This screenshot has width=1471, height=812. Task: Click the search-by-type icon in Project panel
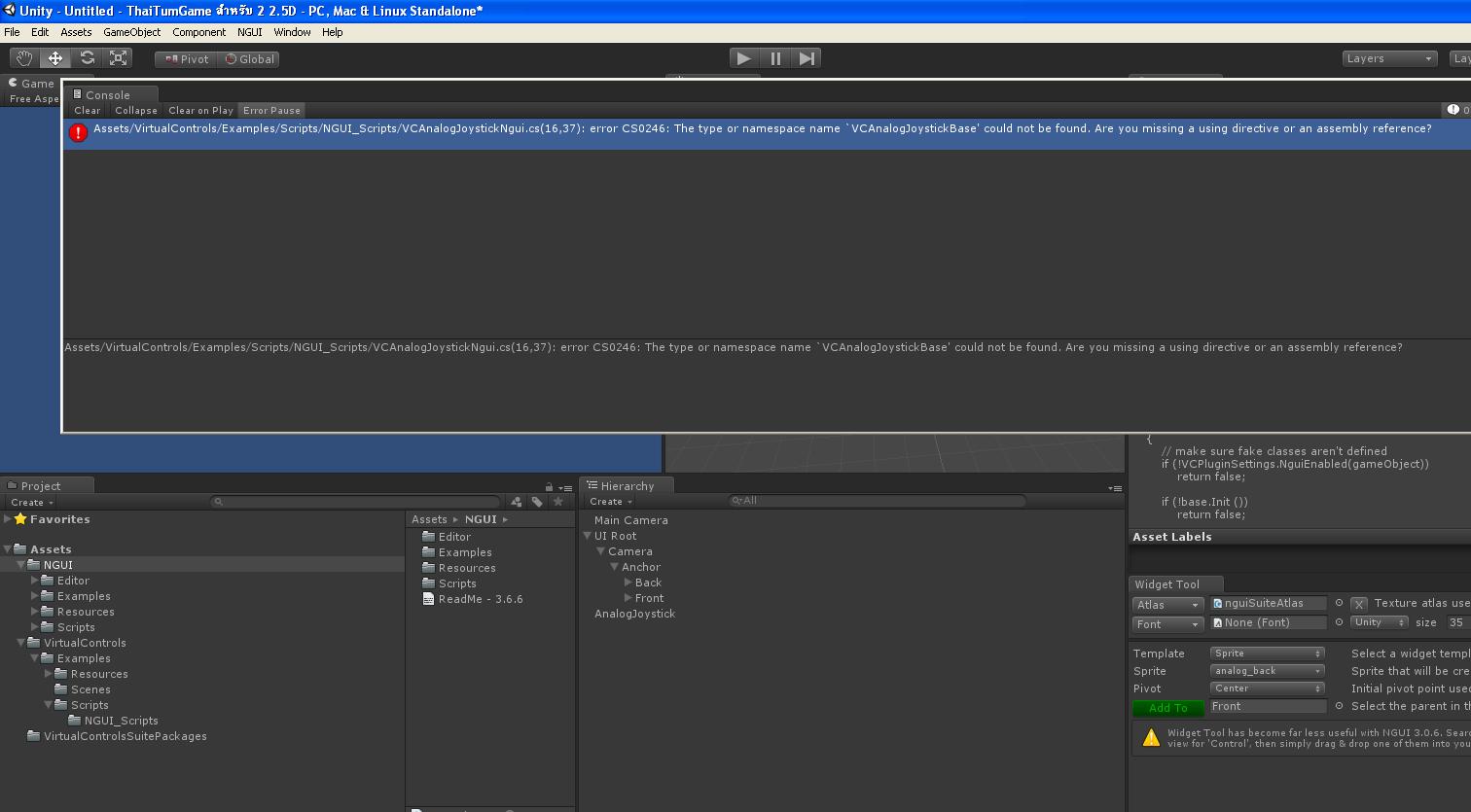pos(516,502)
